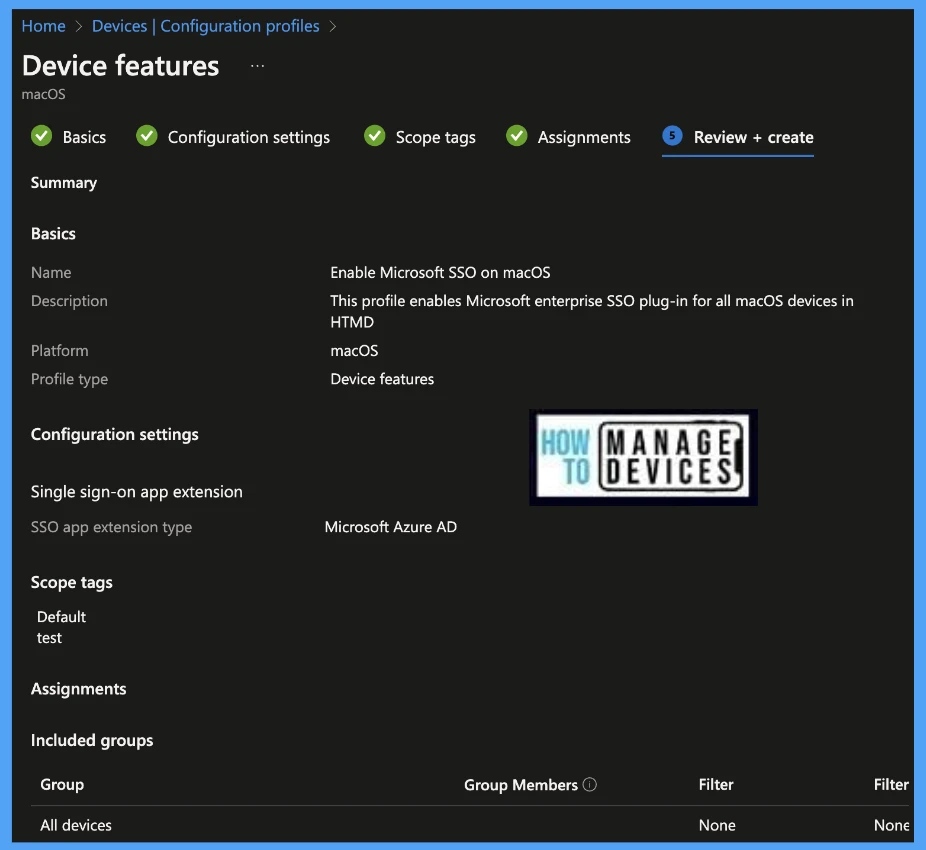Click the green checkmark beside Configuration settings tab
Screen dimensions: 926x850
point(146,136)
